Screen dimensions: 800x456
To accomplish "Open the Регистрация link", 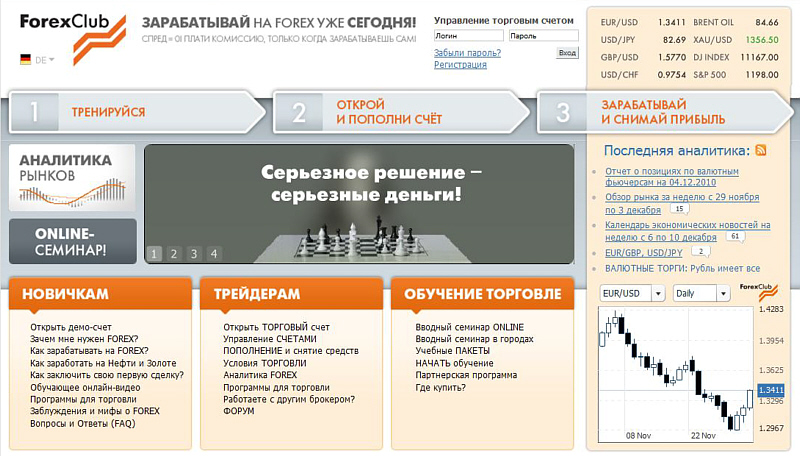I will pos(460,65).
